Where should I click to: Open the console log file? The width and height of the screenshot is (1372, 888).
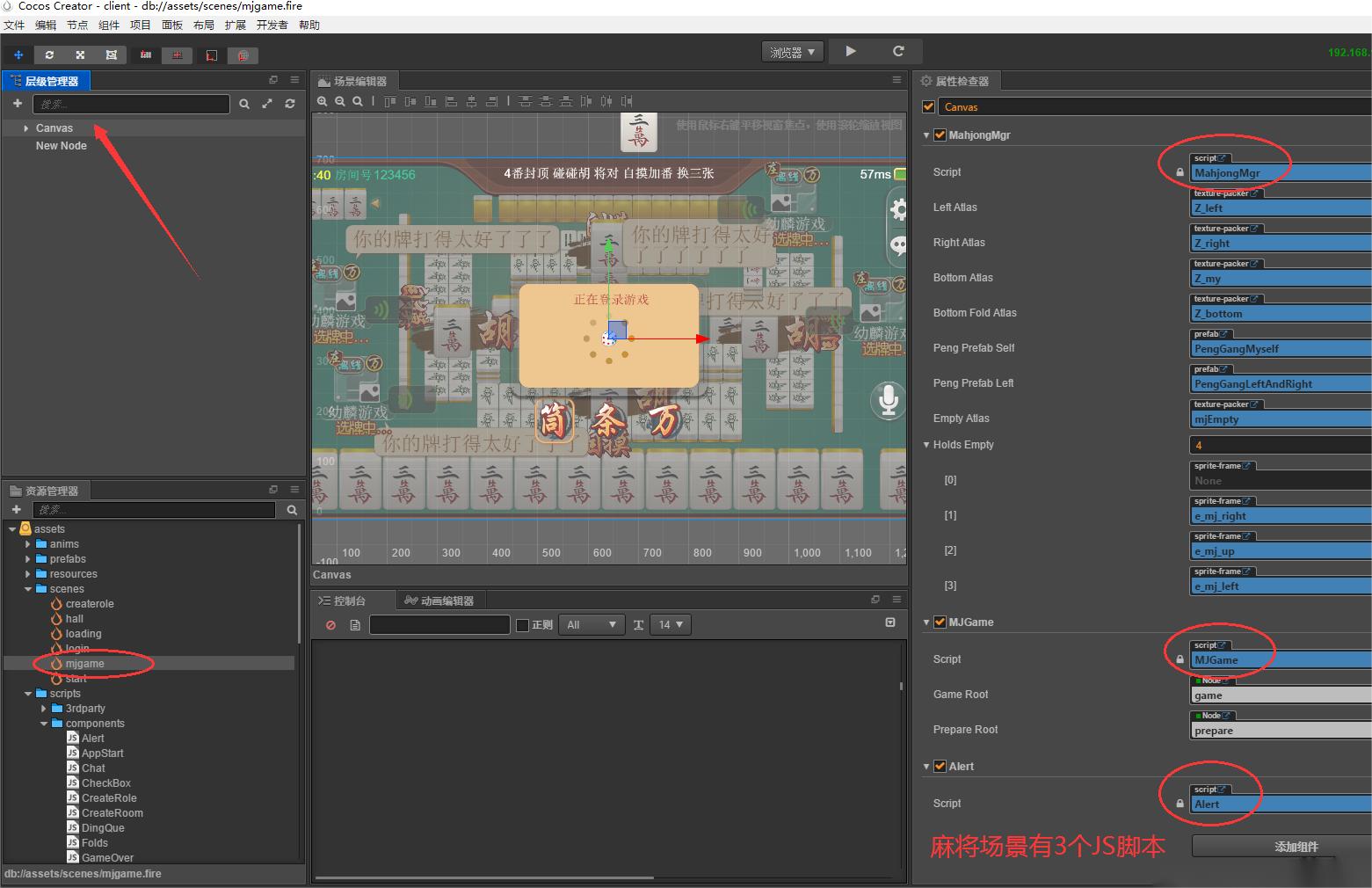tap(355, 625)
